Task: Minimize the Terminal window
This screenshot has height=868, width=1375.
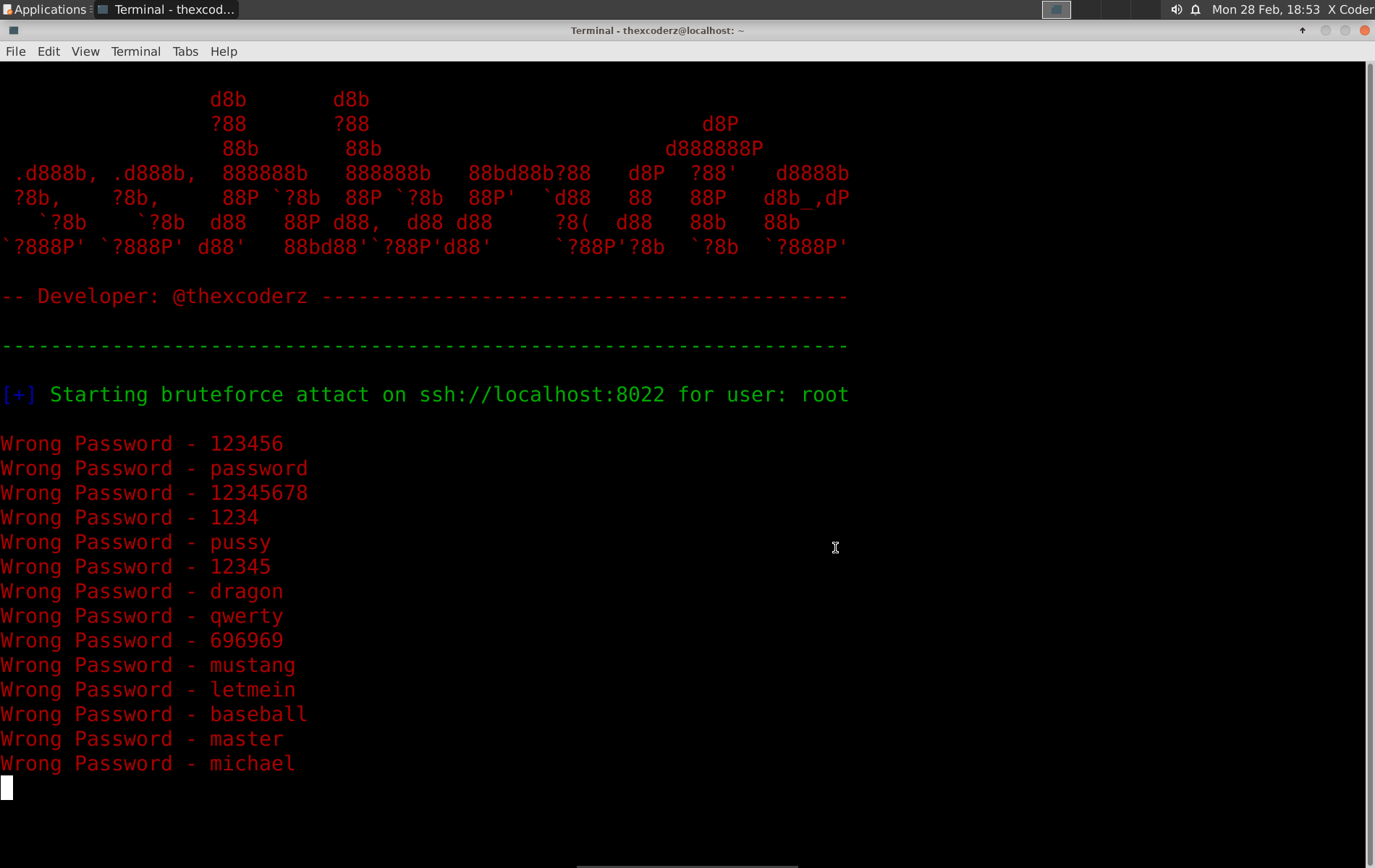Action: coord(1326,30)
